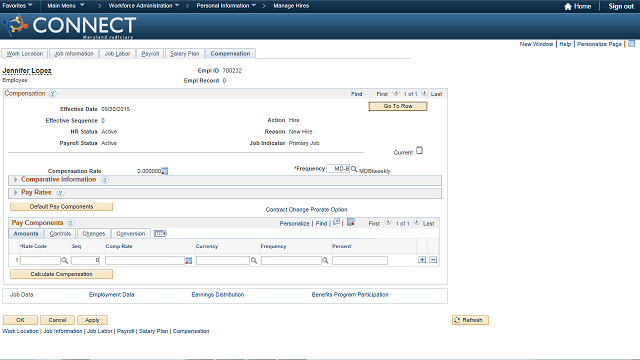Open Employment Data link
The height and width of the screenshot is (360, 640).
[x=111, y=295]
